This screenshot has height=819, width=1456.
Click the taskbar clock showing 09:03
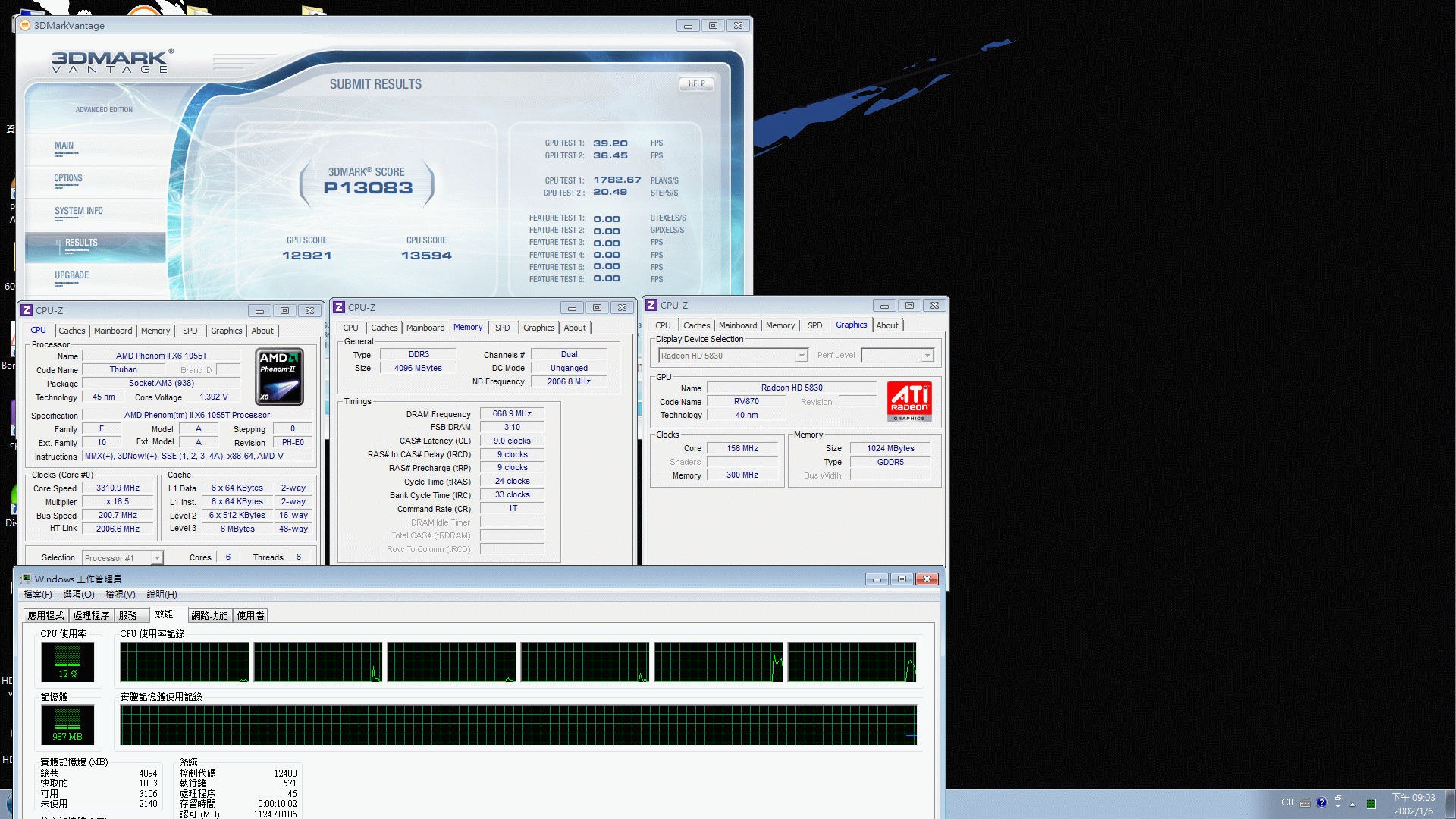tap(1414, 804)
